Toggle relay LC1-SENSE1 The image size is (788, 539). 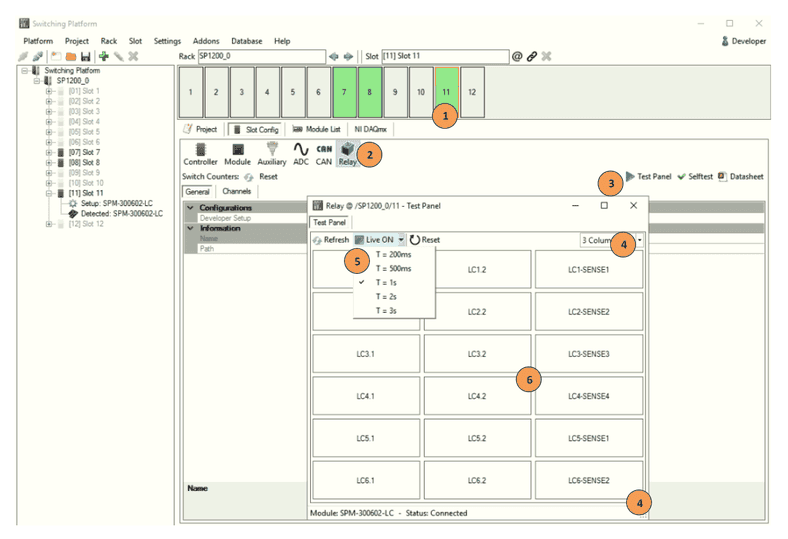pos(588,270)
